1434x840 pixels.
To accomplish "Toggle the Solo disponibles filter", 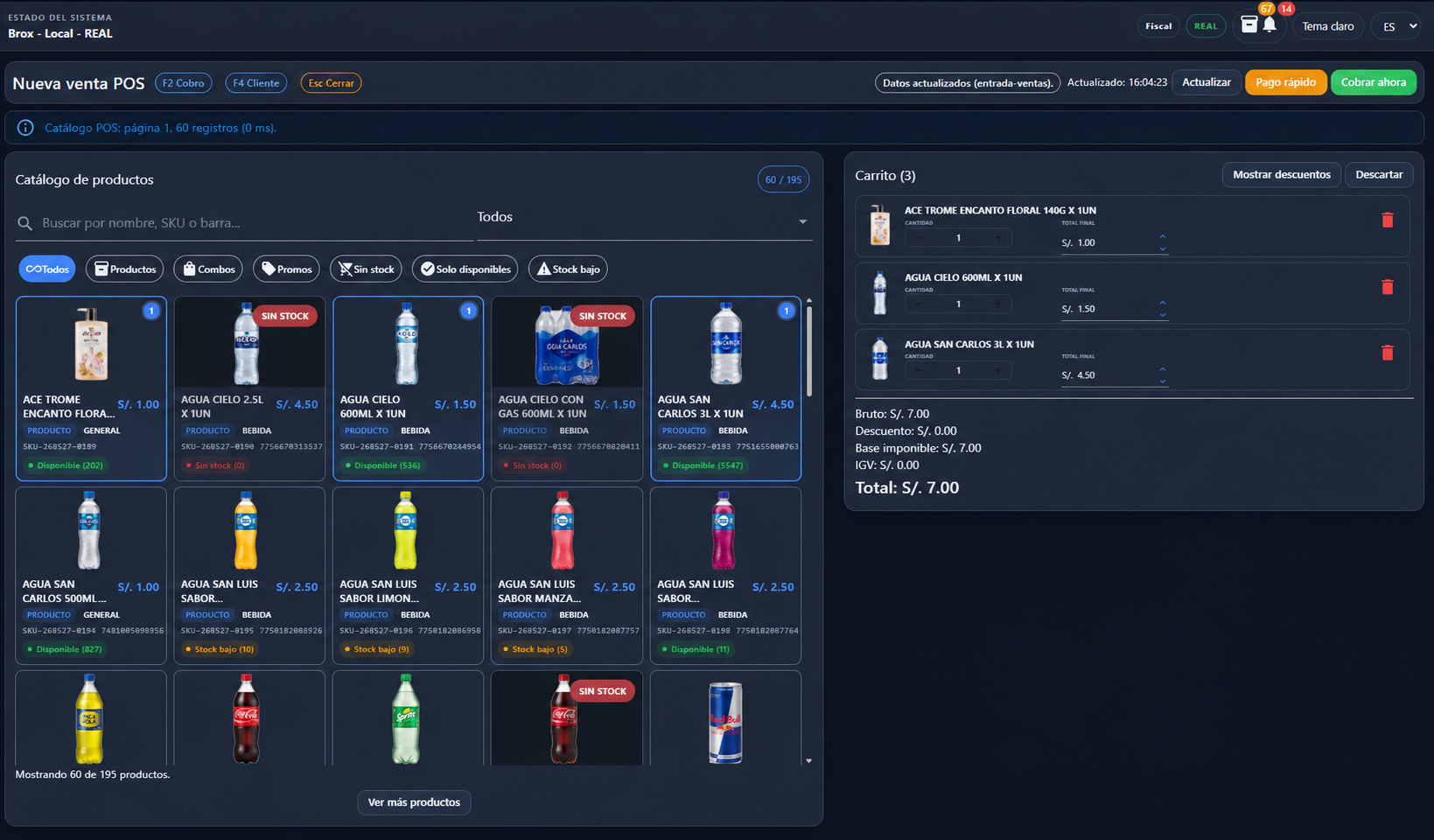I will tap(465, 269).
